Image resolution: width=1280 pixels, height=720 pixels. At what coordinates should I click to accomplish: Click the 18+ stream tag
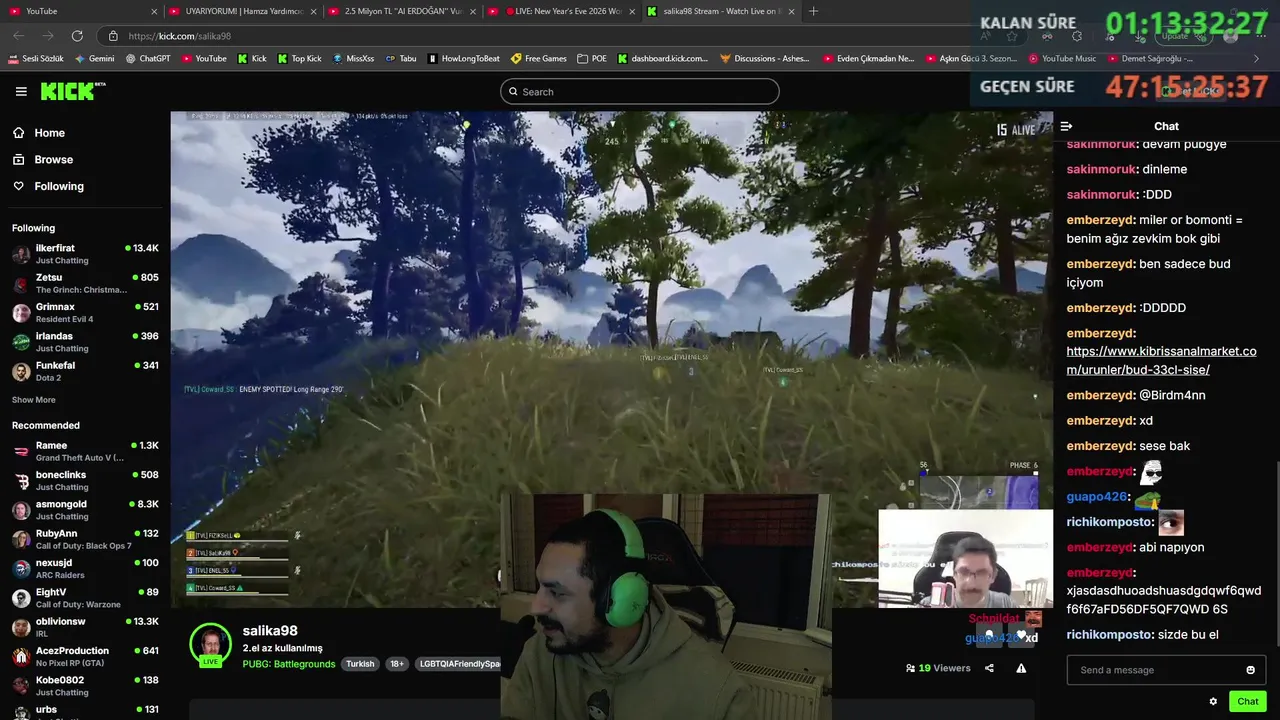pos(397,664)
